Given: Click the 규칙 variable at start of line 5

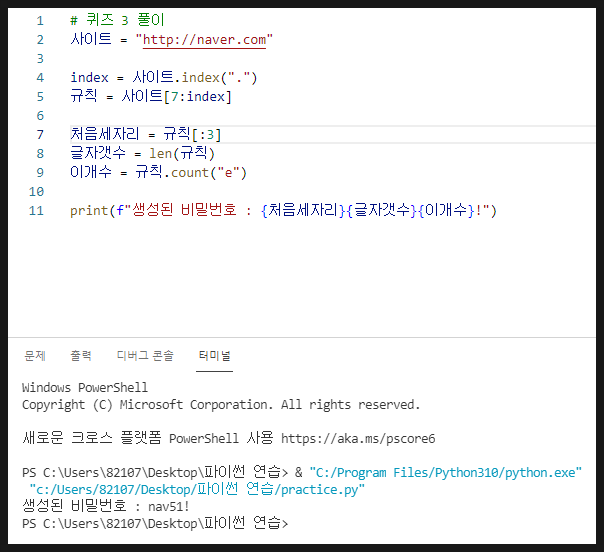Looking at the screenshot, I should click(84, 96).
